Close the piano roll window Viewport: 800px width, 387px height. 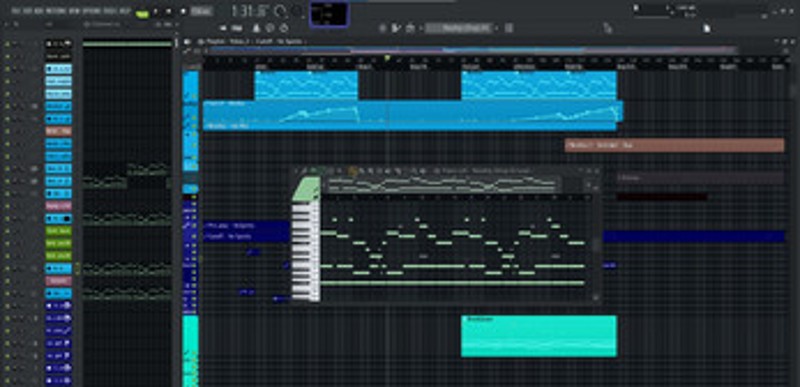click(x=597, y=171)
